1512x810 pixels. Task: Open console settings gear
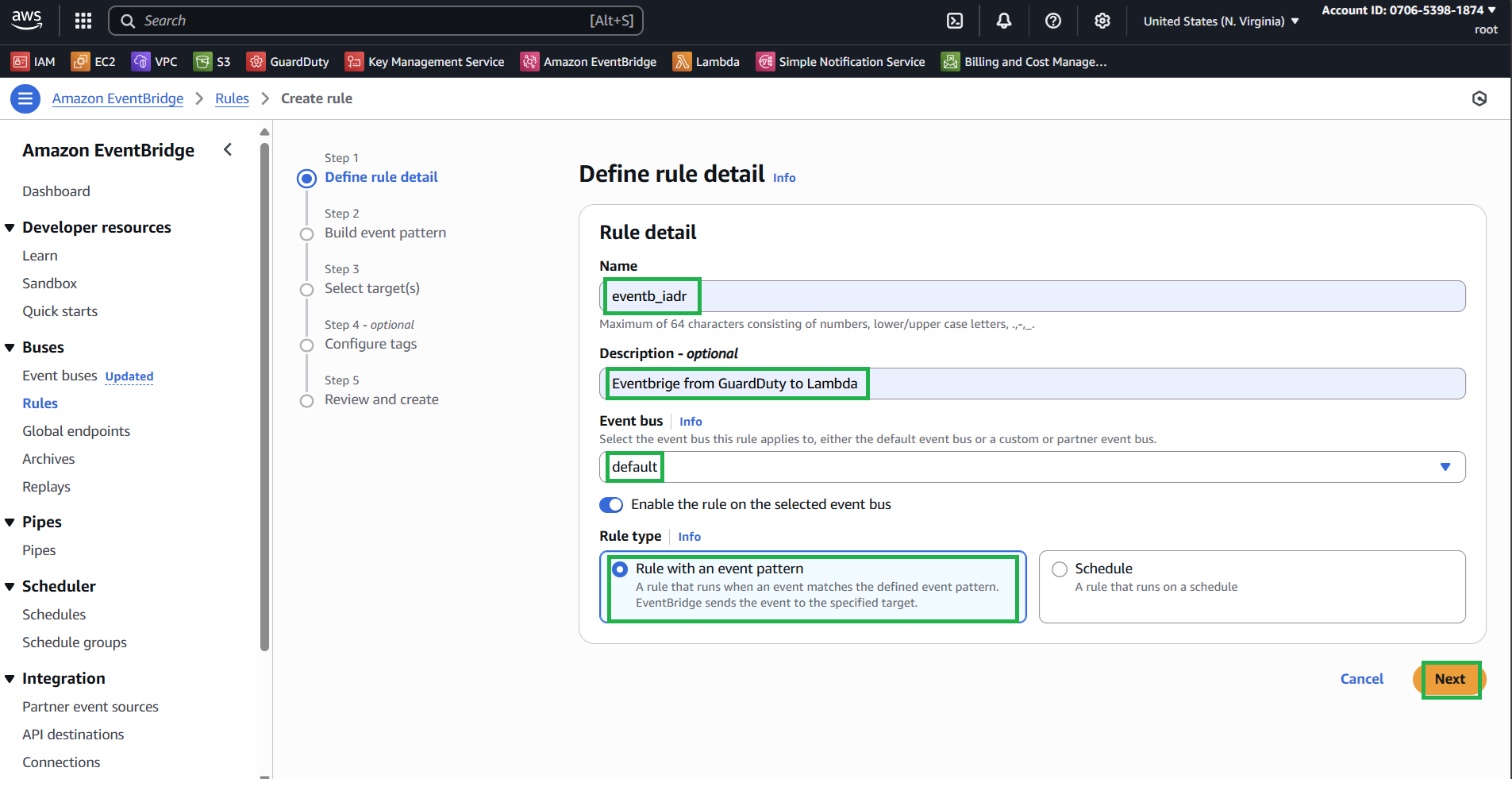[1102, 21]
